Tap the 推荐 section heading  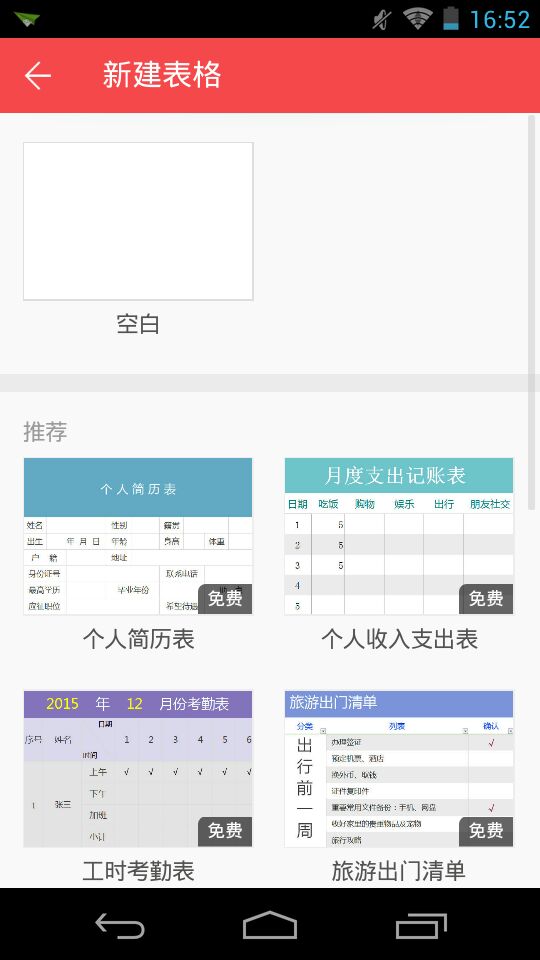(45, 432)
